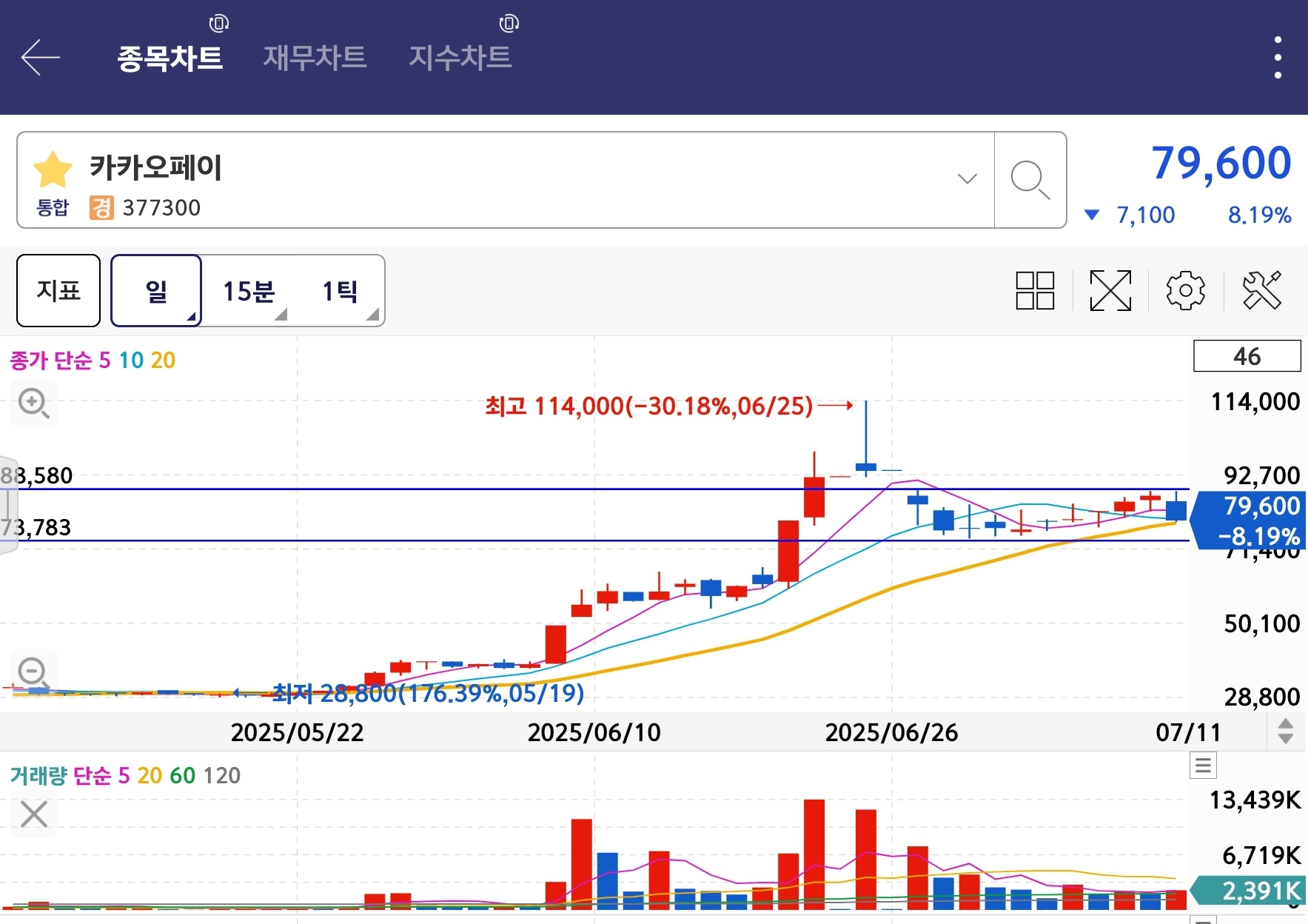This screenshot has width=1308, height=924.
Task: Open the multi-chart grid layout icon
Action: tap(1035, 290)
